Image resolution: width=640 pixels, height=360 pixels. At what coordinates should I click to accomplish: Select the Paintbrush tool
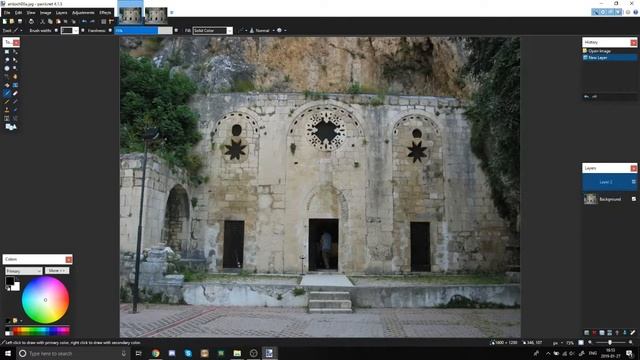click(7, 93)
